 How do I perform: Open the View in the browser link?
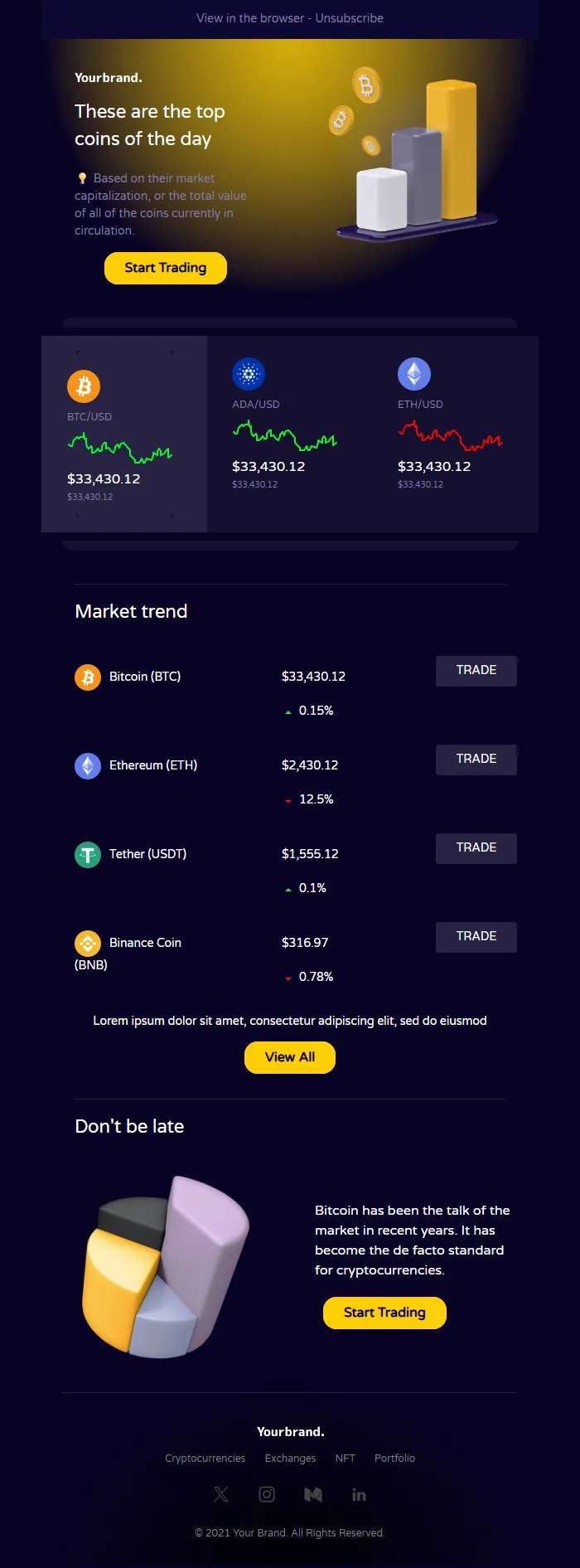pos(250,18)
